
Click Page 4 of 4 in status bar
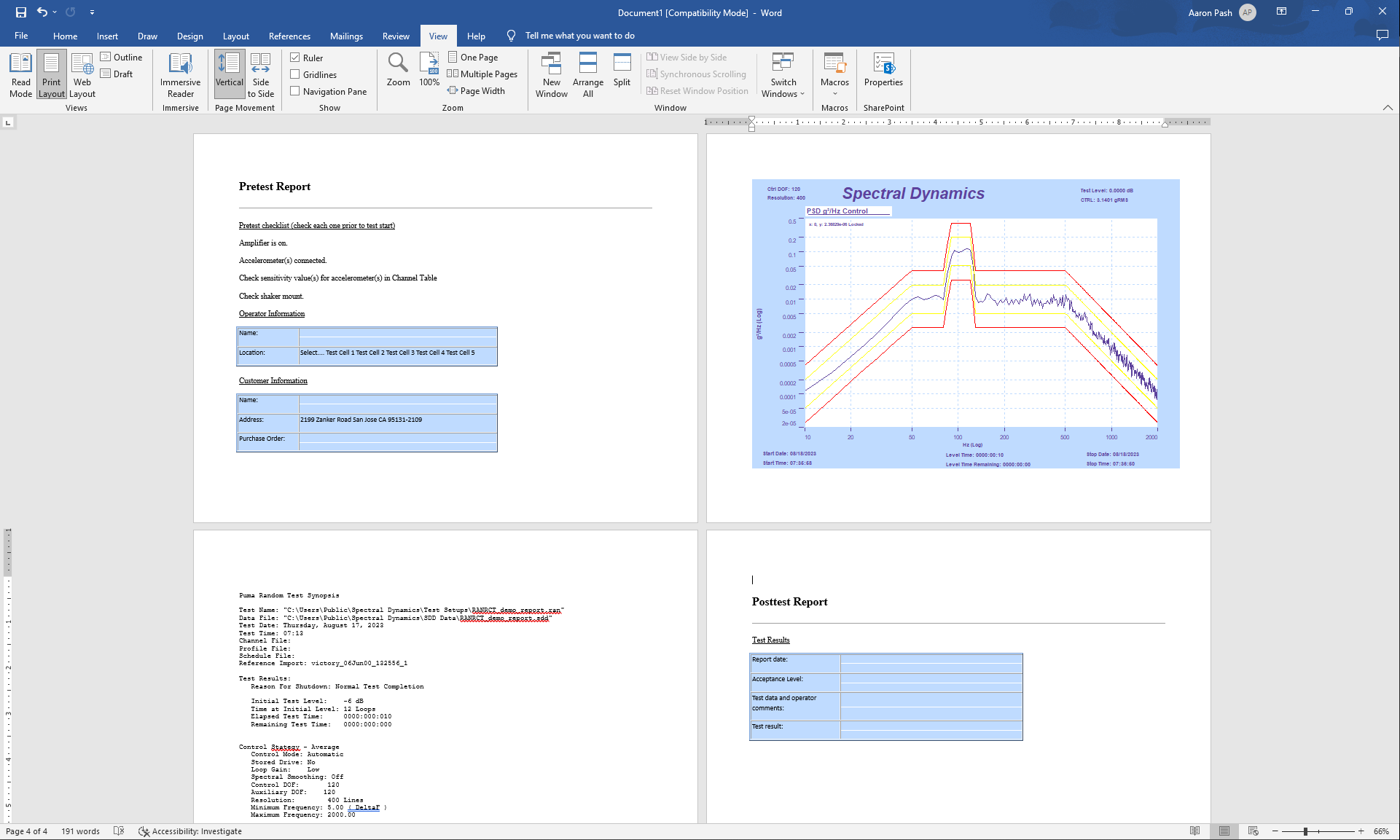26,831
